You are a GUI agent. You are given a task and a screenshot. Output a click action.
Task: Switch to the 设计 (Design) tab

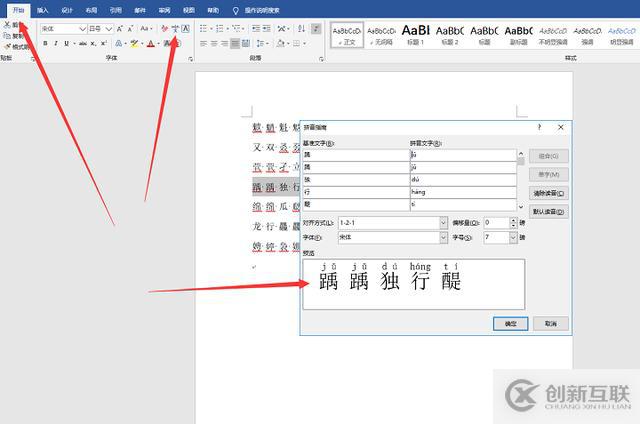[x=67, y=10]
